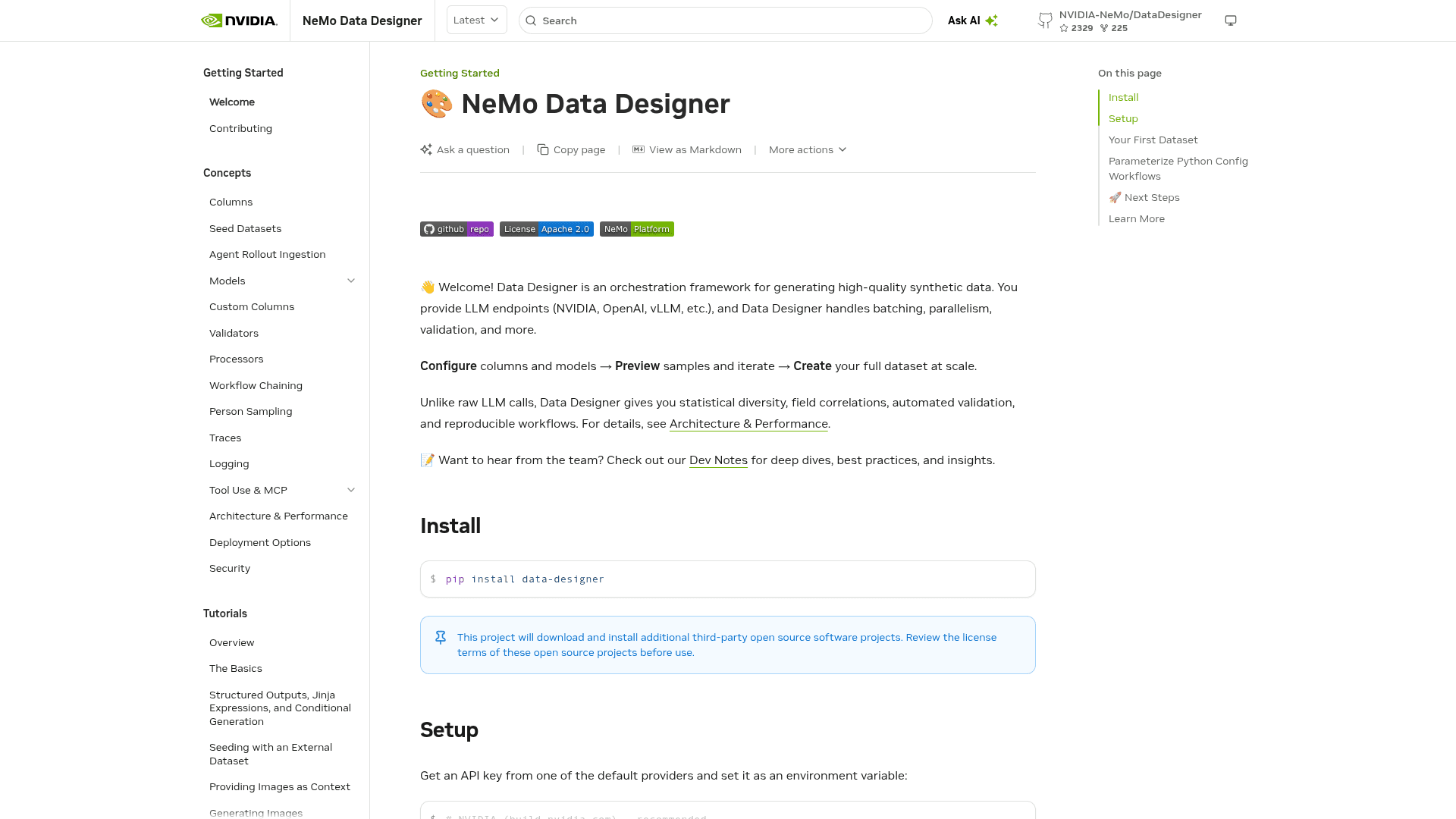Screen dimensions: 1456x819
Task: Open The Basics tutorial
Action: point(235,668)
